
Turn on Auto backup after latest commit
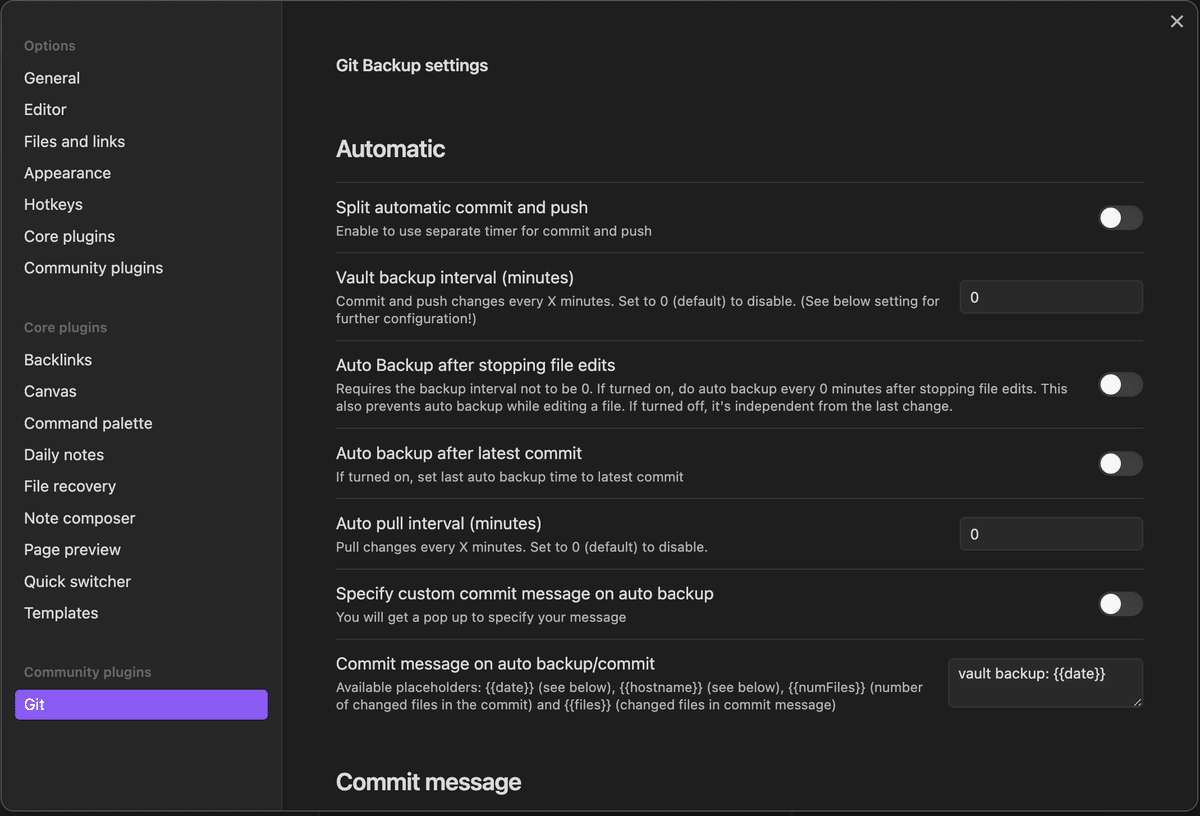click(1120, 464)
